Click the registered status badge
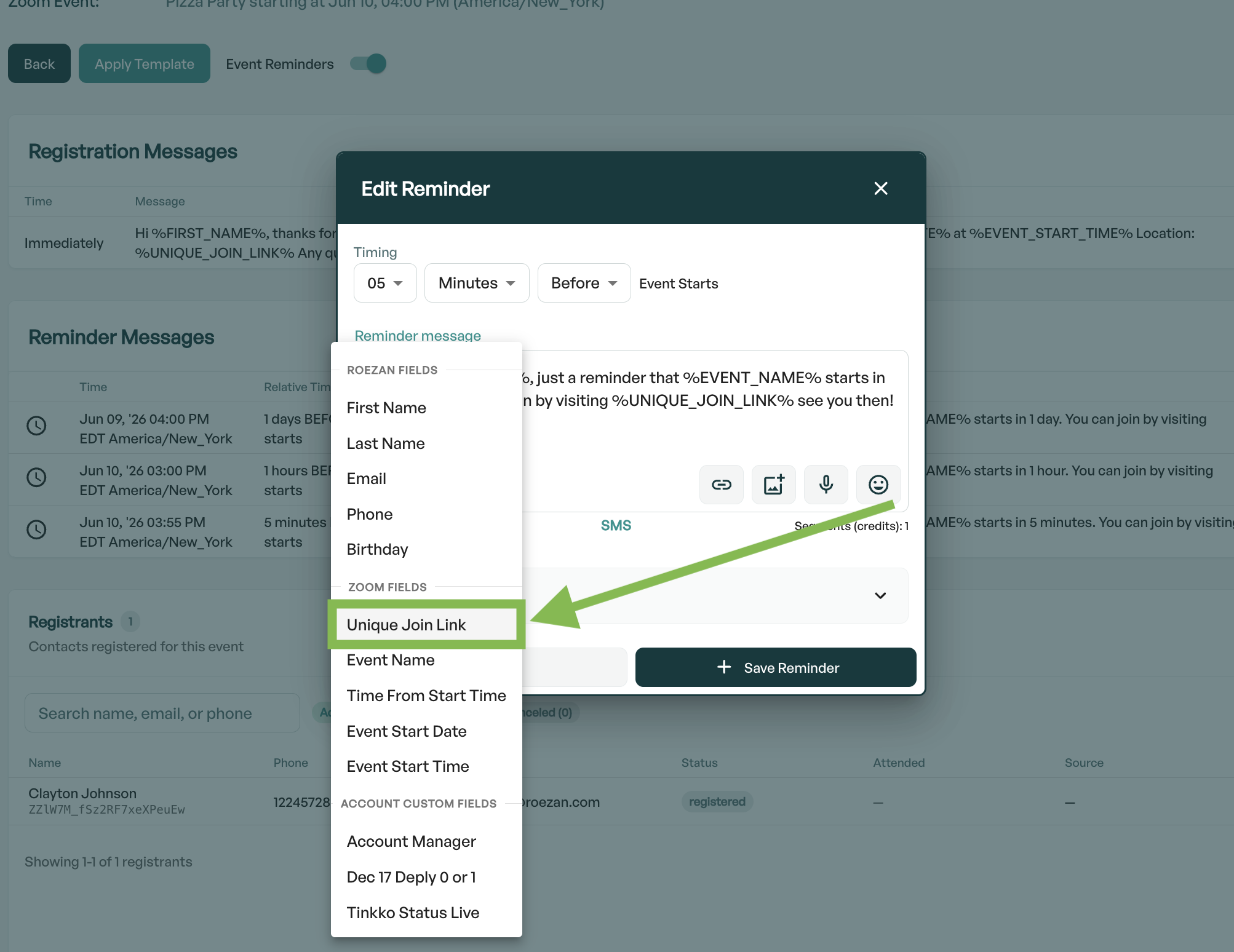The height and width of the screenshot is (952, 1234). pos(717,802)
